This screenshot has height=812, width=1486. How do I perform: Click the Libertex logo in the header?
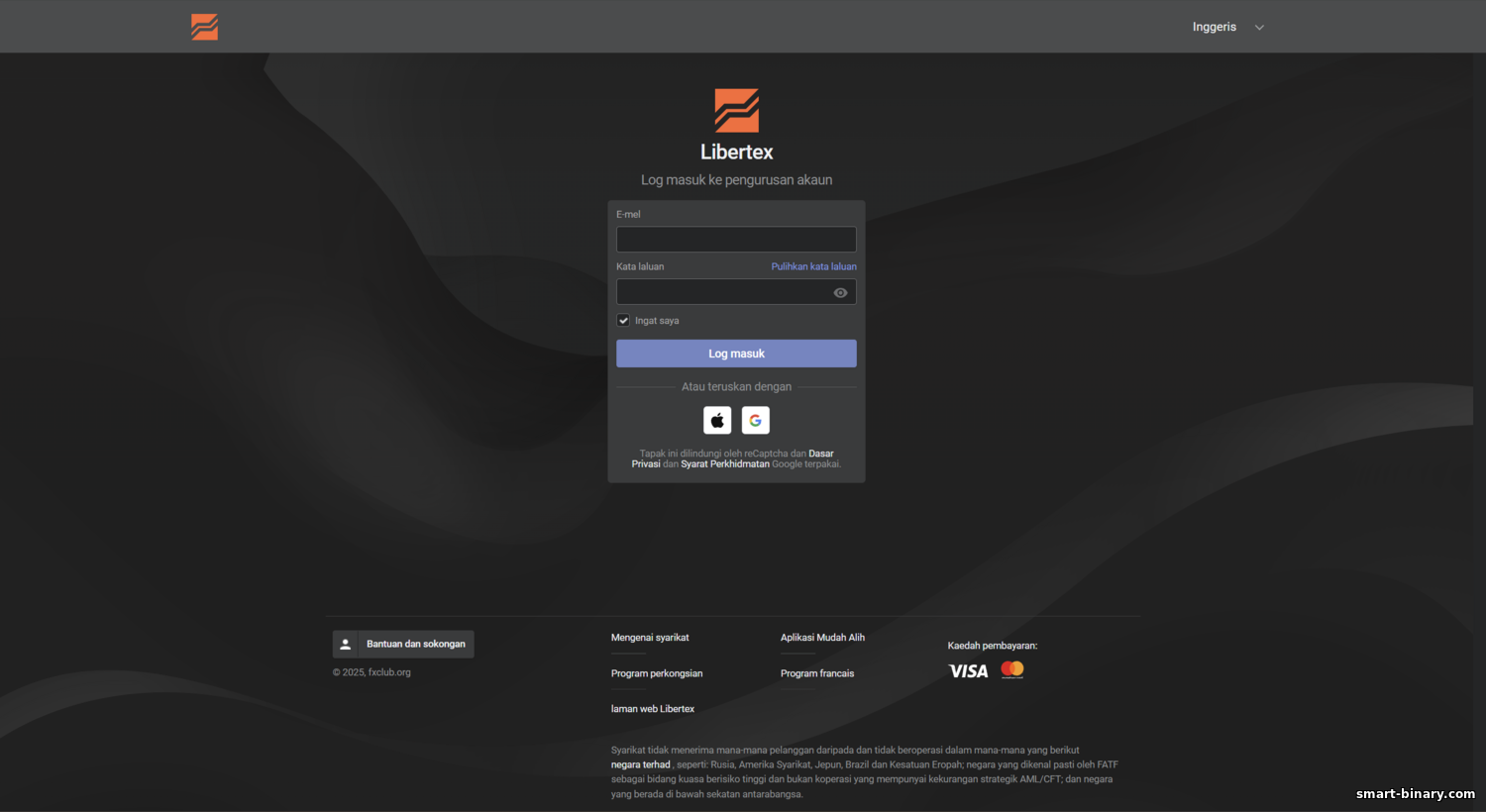[x=204, y=27]
